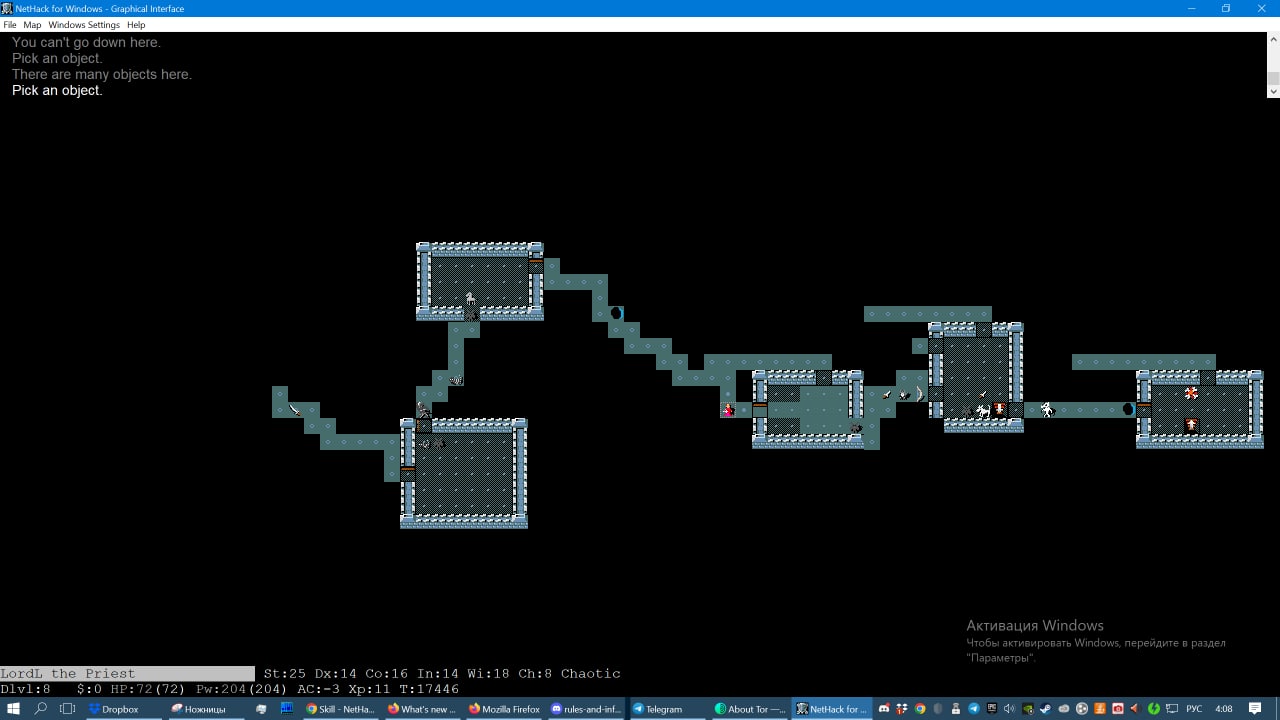Screen dimensions: 1280x720
Task: Click the red-white monster in the far right room
Action: pyautogui.click(x=1191, y=394)
